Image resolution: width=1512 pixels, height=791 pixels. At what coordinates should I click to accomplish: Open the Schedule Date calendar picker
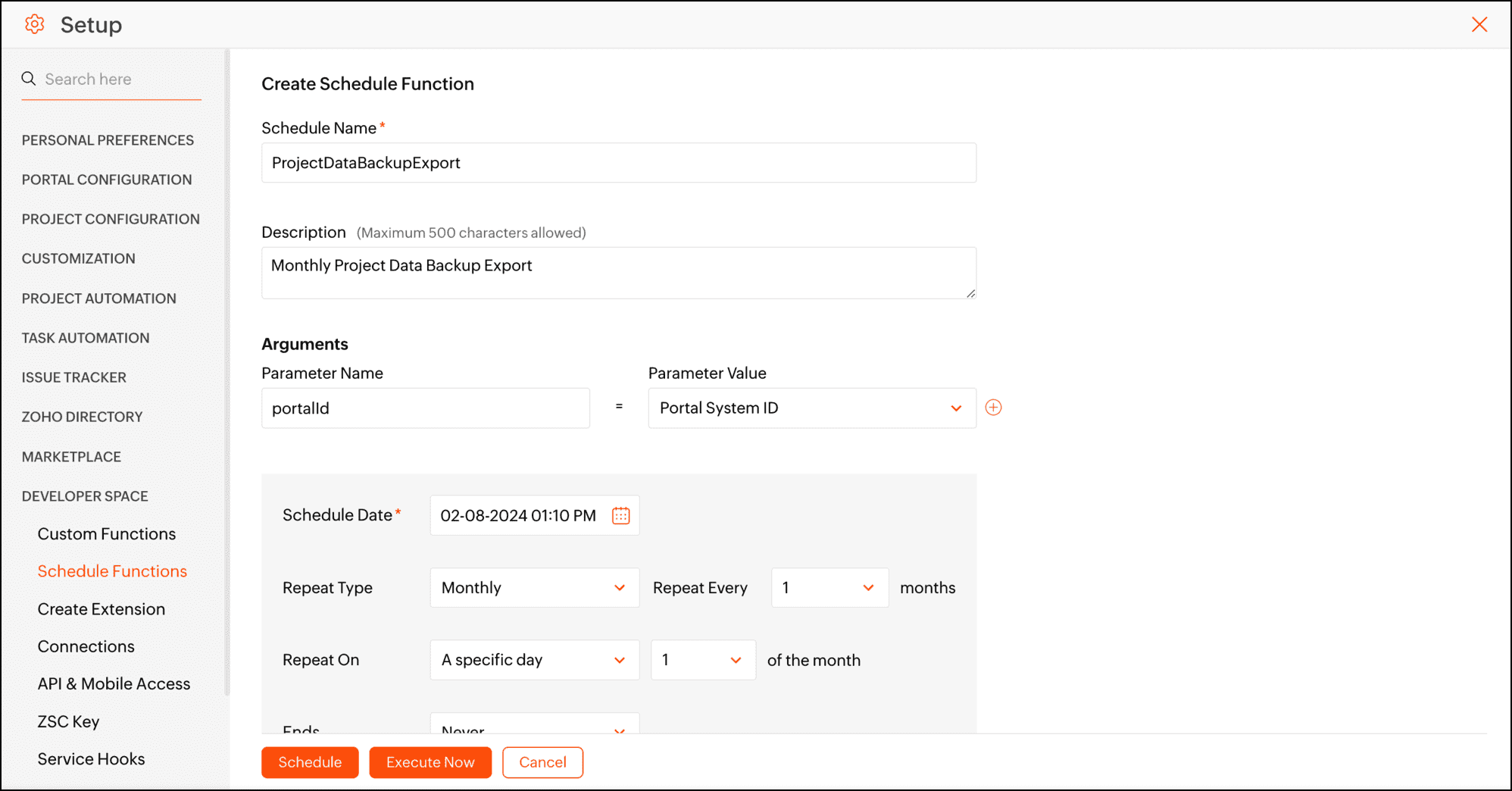pos(620,516)
